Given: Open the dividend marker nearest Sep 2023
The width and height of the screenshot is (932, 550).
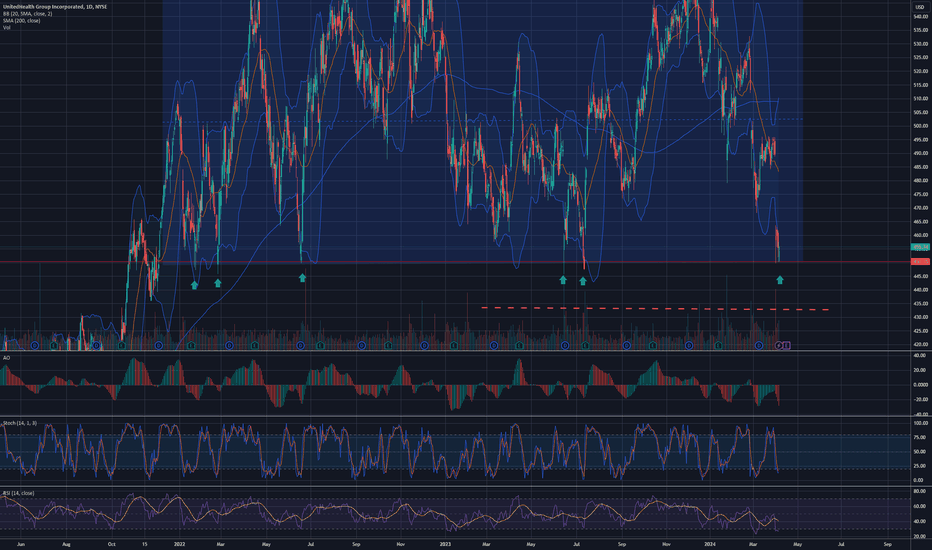Looking at the screenshot, I should [x=626, y=345].
